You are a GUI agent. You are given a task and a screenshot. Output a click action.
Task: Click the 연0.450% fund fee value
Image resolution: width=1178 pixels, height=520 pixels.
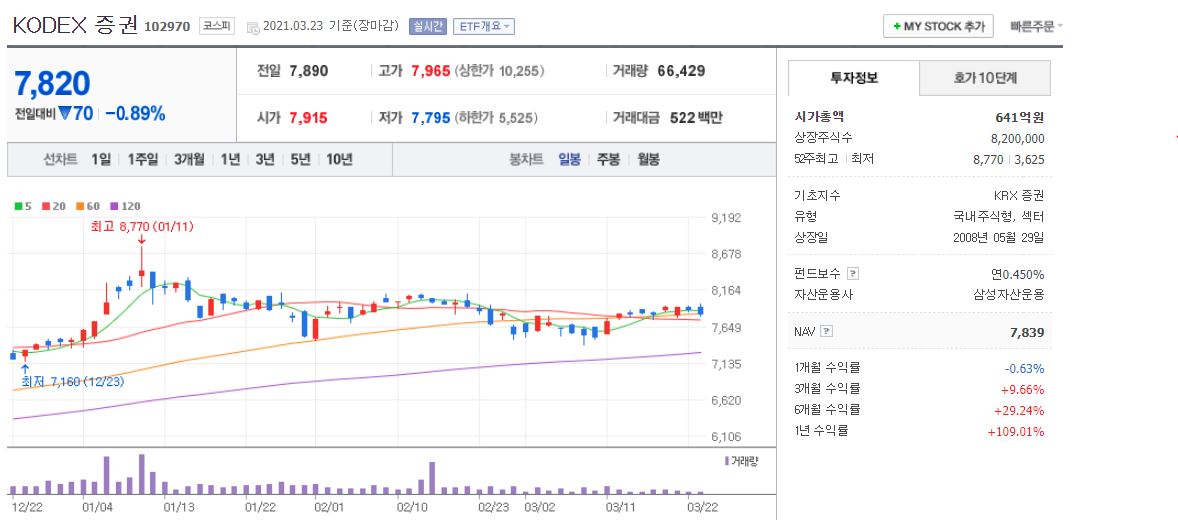[1018, 274]
